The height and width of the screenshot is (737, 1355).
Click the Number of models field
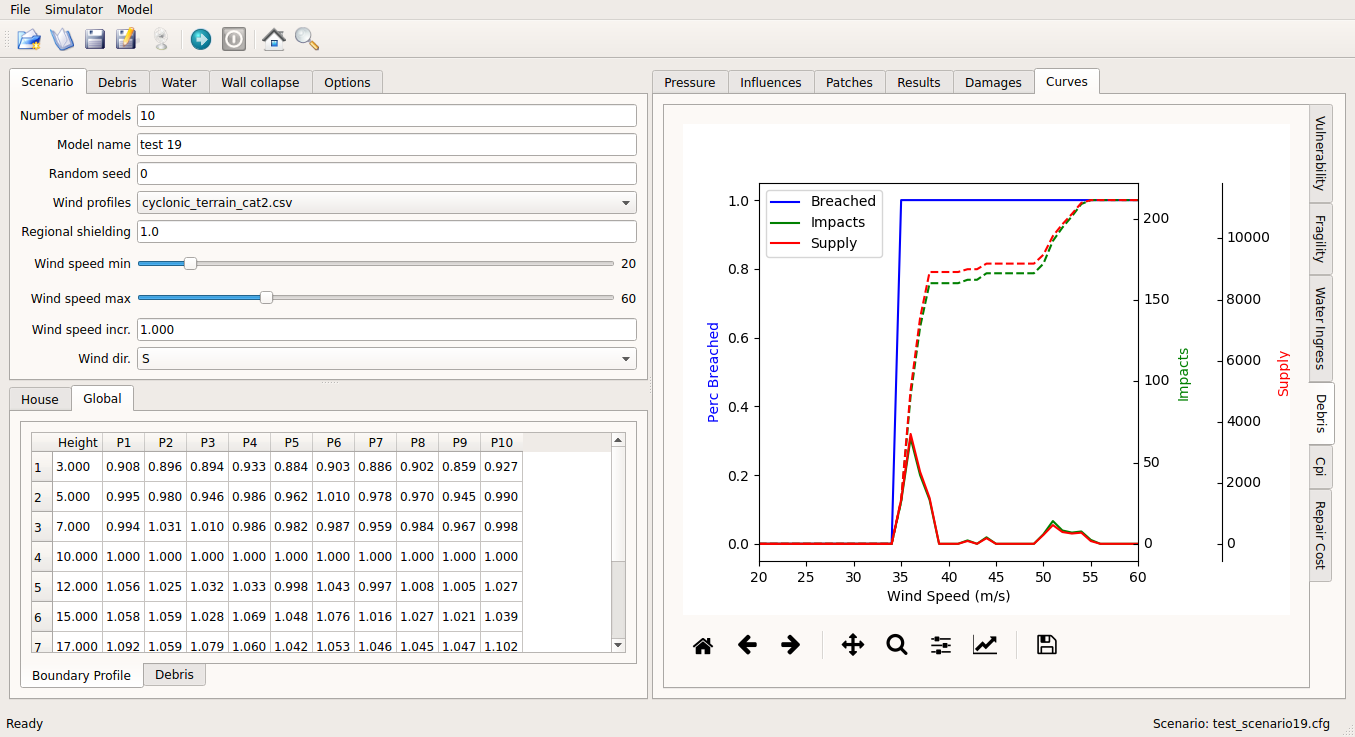386,115
